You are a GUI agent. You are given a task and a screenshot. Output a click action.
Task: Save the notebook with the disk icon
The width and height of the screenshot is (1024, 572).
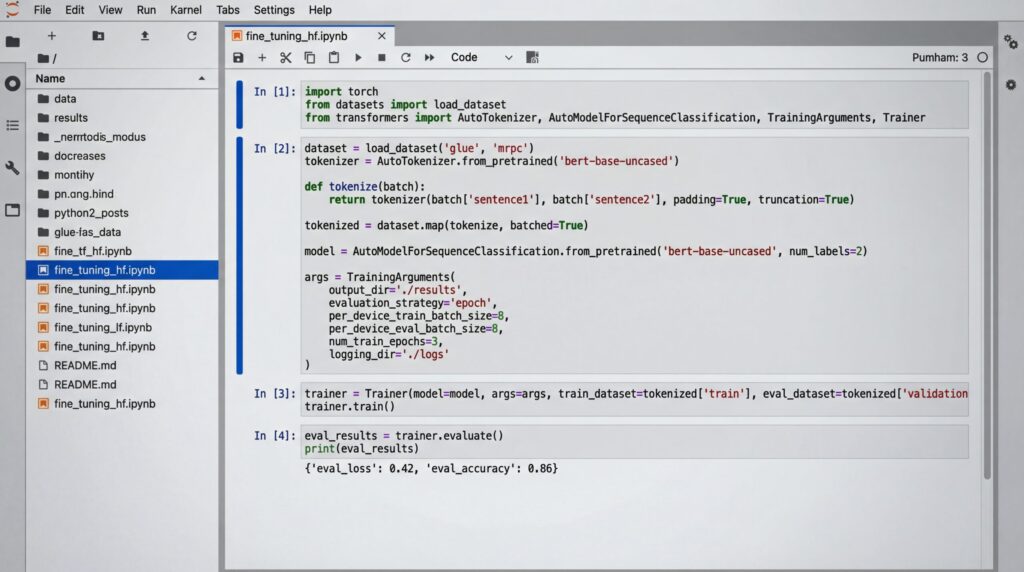(x=238, y=57)
